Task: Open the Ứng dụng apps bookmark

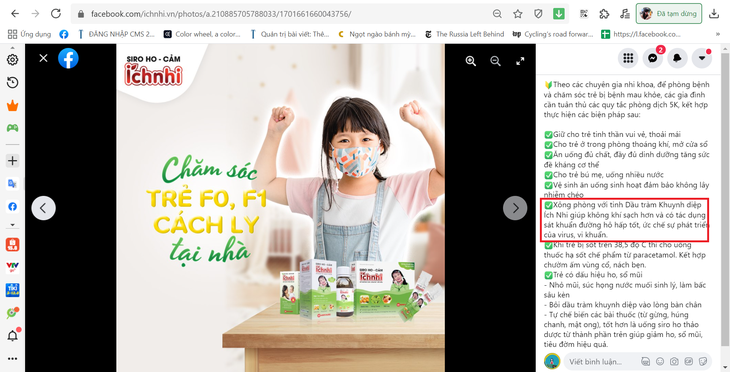Action: coord(30,34)
